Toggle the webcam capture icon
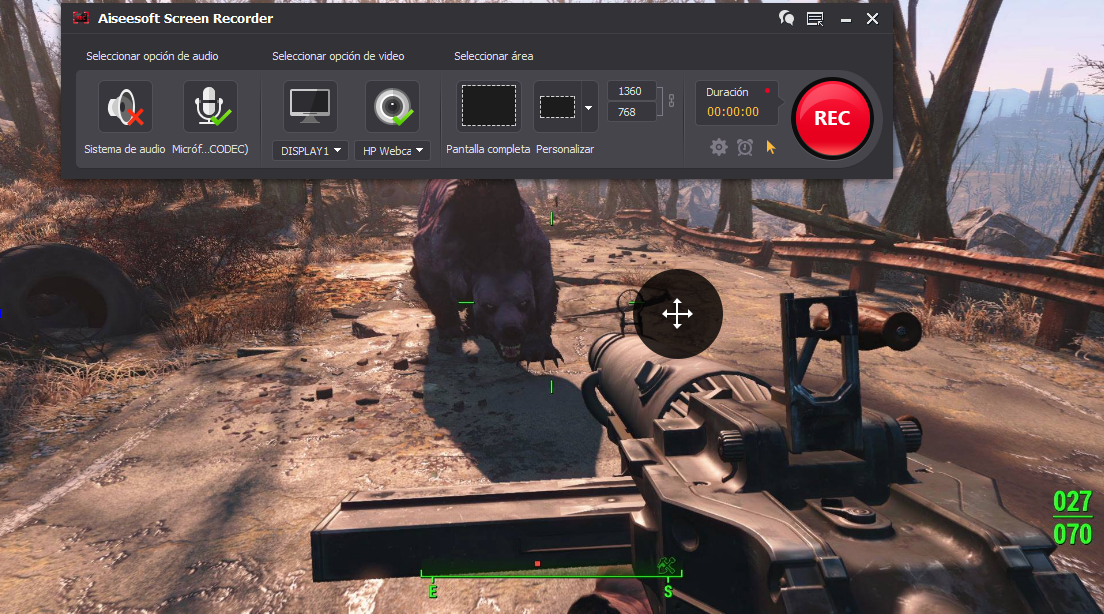Screen dimensions: 1104x614 [393, 107]
